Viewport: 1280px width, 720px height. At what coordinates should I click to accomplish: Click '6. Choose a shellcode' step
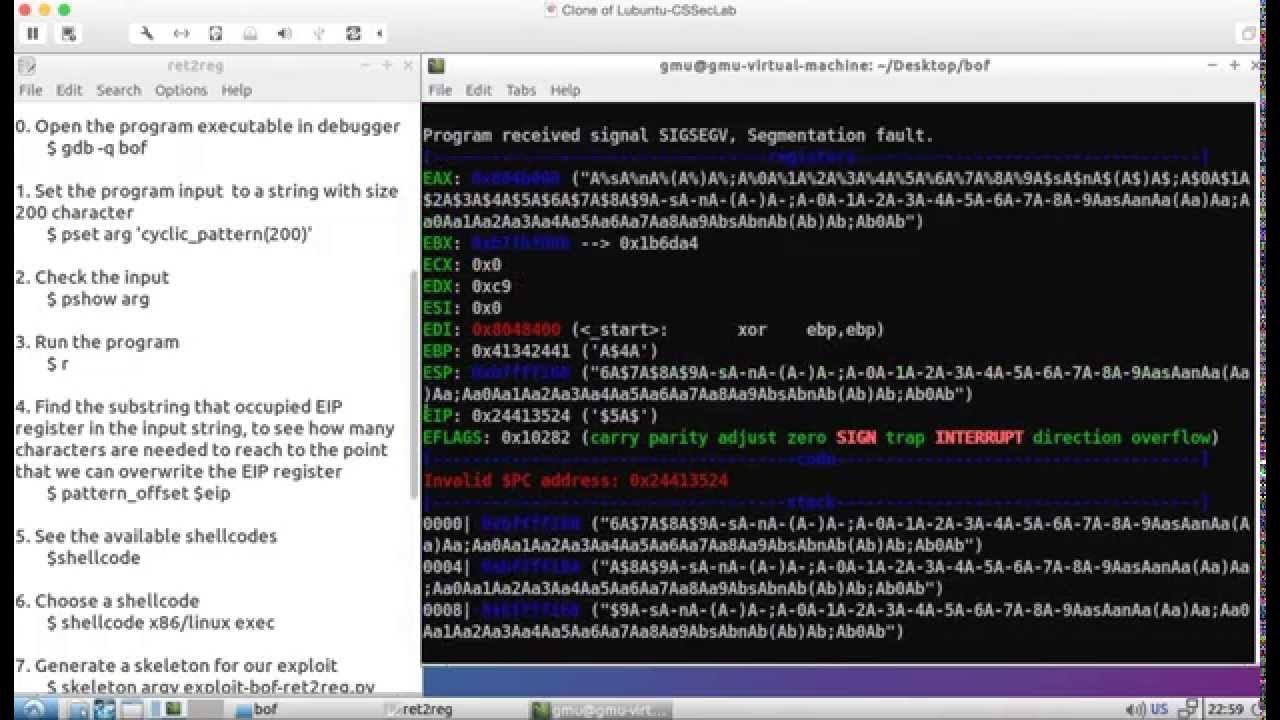(107, 601)
